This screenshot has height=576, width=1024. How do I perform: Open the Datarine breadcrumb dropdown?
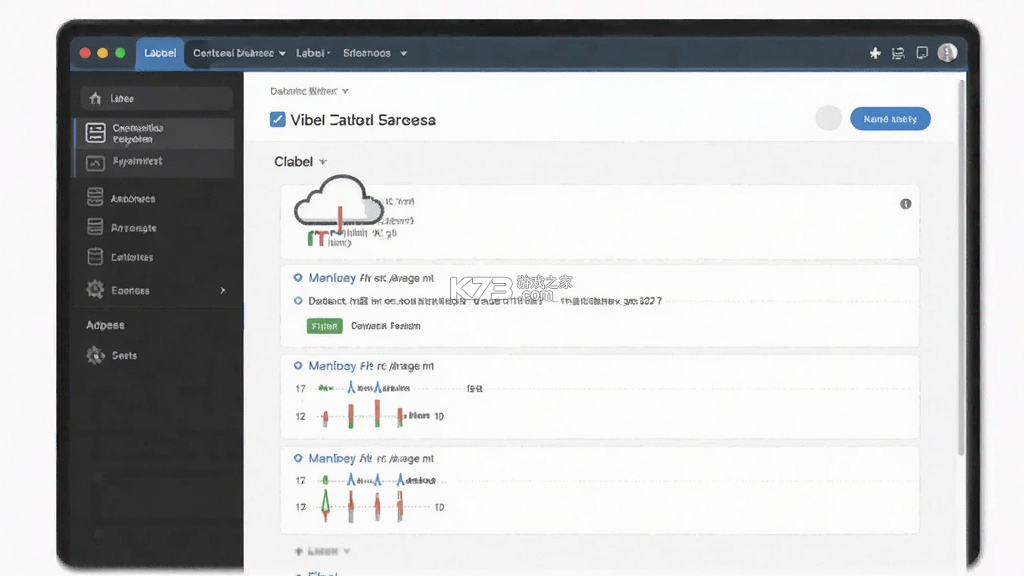click(x=309, y=91)
